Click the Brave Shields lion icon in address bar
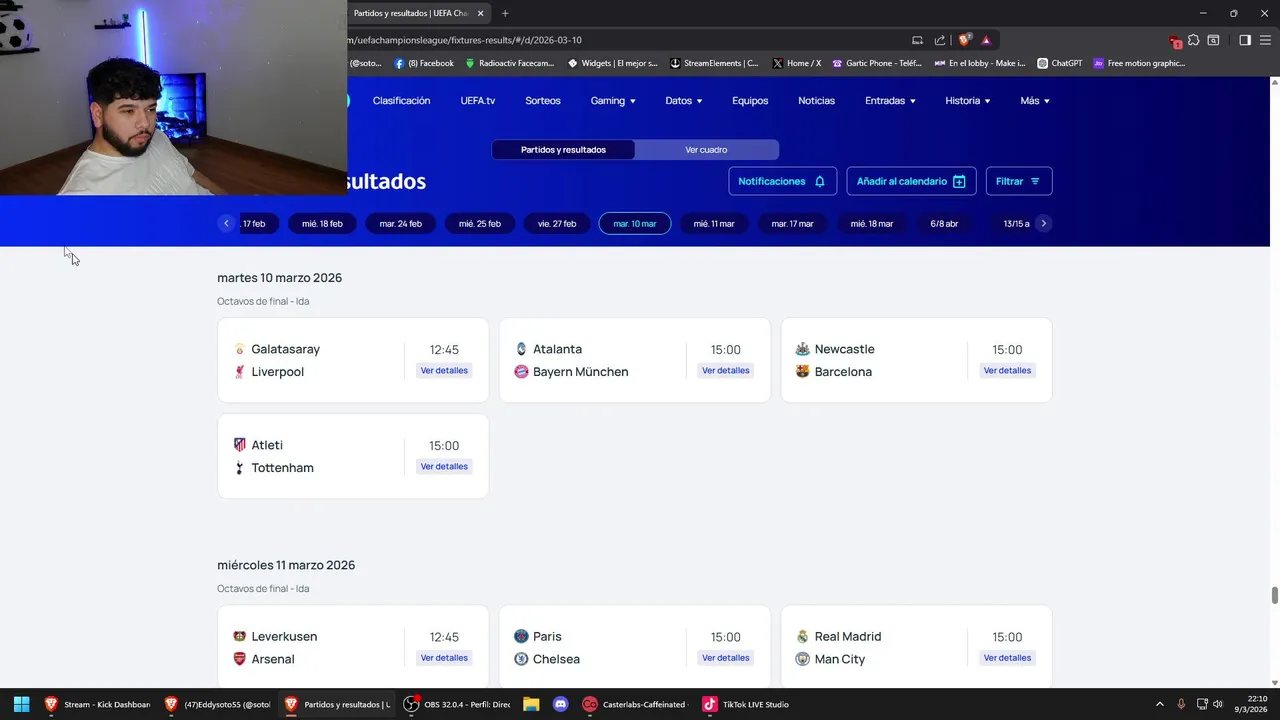The image size is (1280, 720). coord(964,40)
